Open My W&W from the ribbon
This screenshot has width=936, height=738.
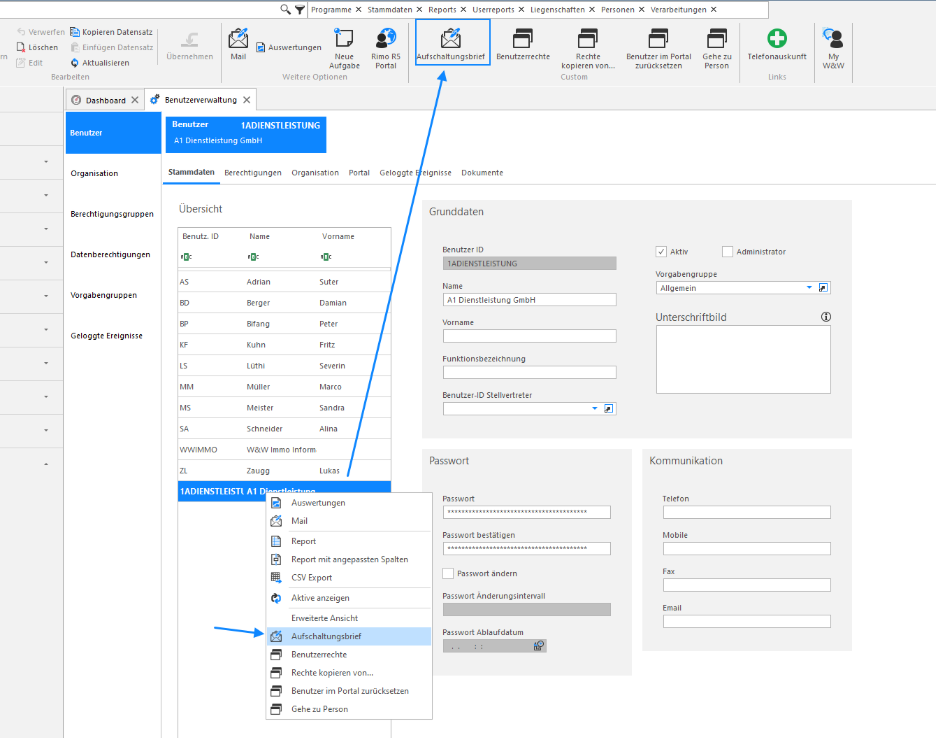[x=833, y=48]
